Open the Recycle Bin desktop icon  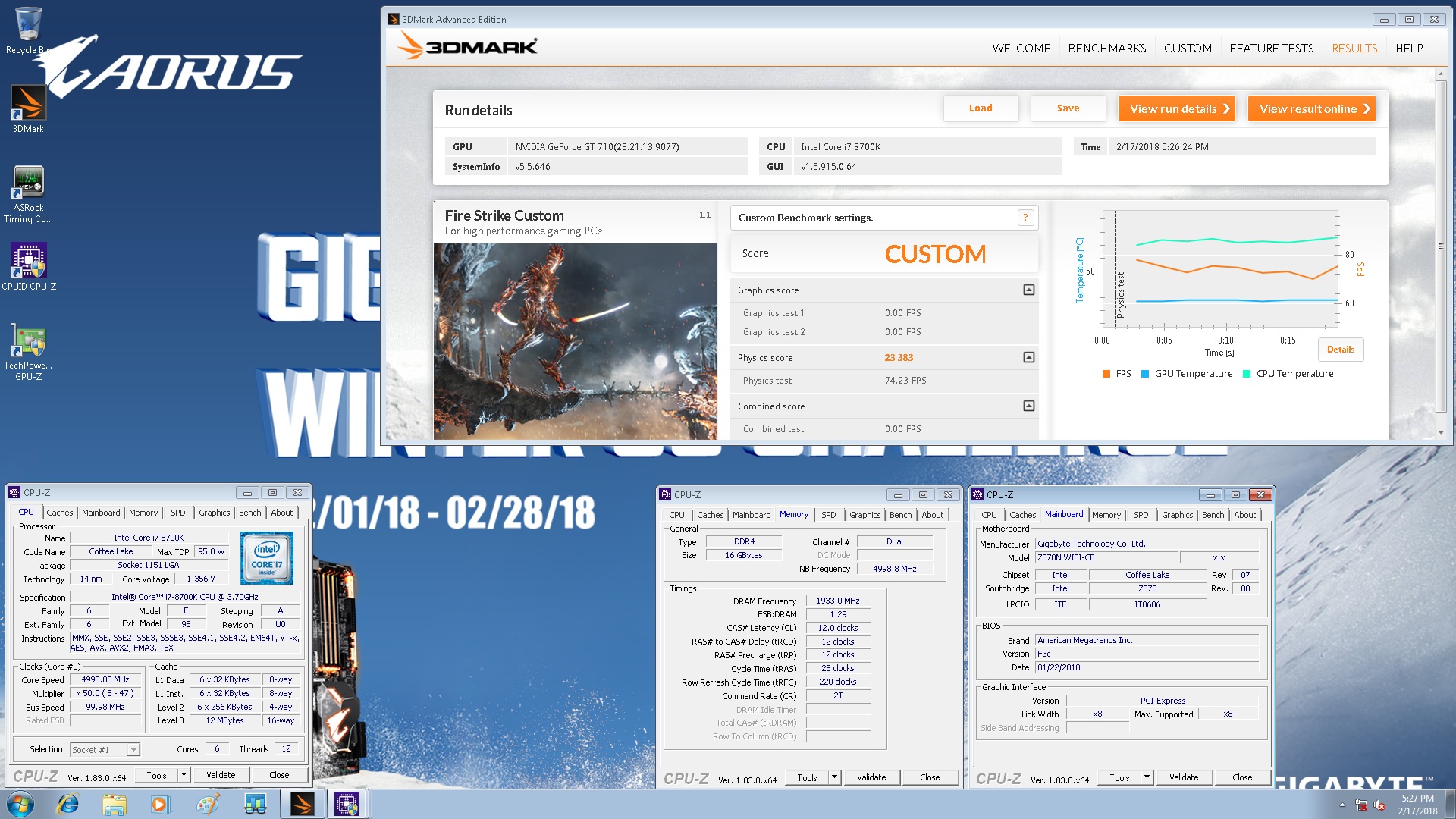[28, 30]
